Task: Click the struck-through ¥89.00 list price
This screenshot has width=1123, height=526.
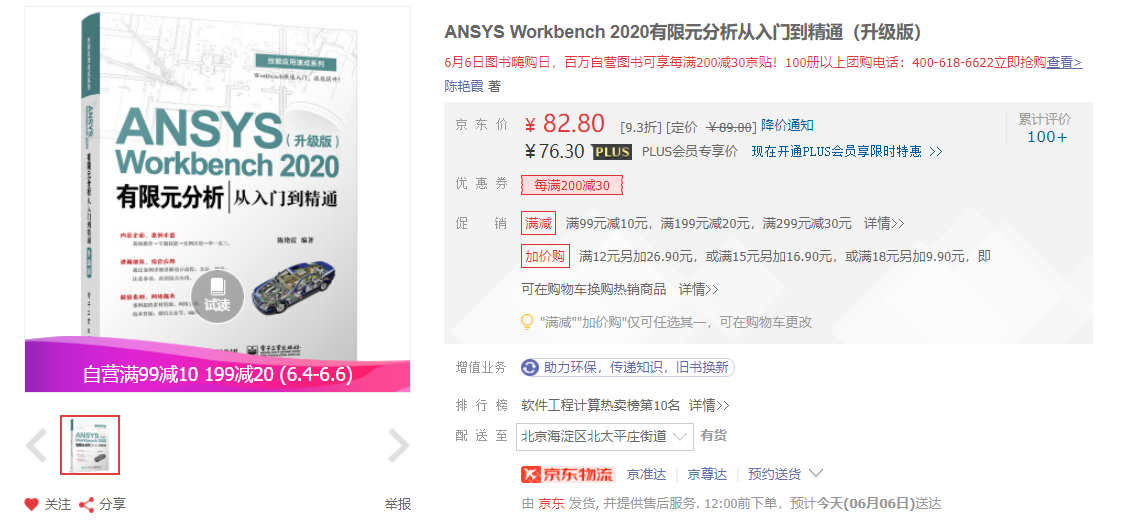Action: [x=730, y=127]
